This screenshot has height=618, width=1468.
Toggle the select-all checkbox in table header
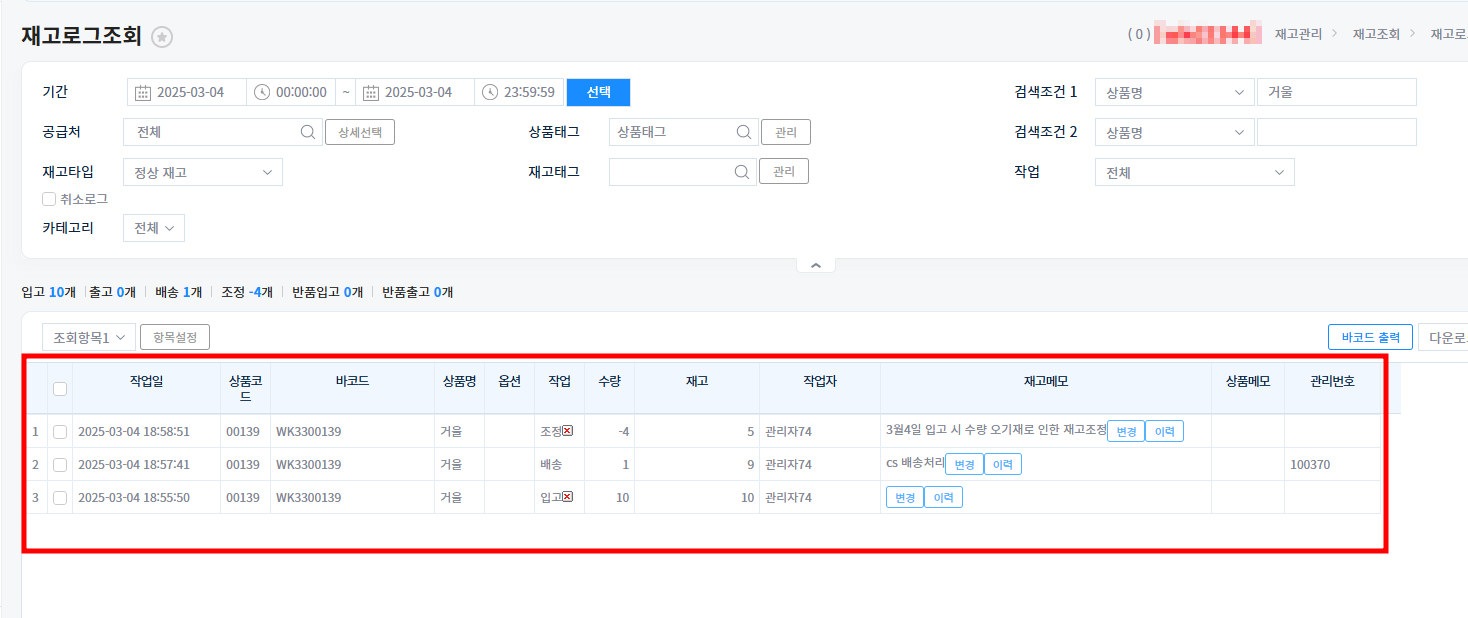pyautogui.click(x=60, y=389)
